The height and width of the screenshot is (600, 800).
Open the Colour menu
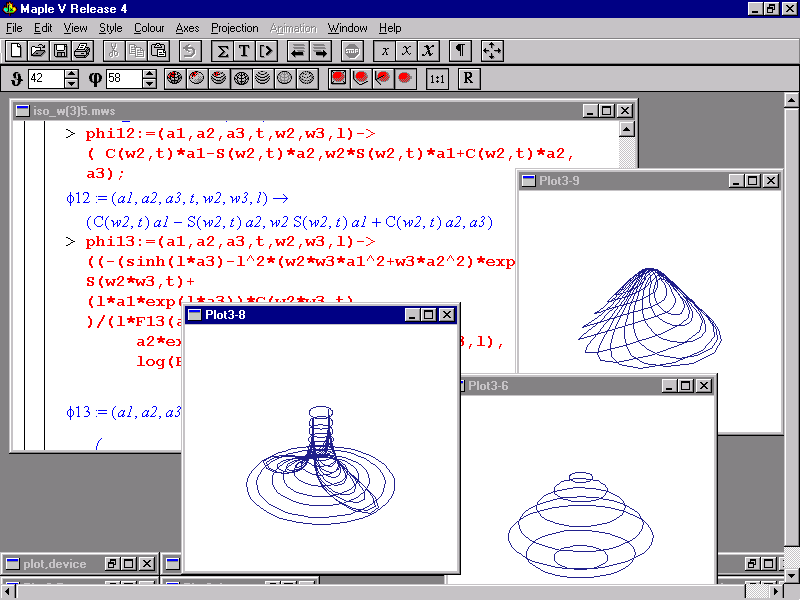pos(149,28)
